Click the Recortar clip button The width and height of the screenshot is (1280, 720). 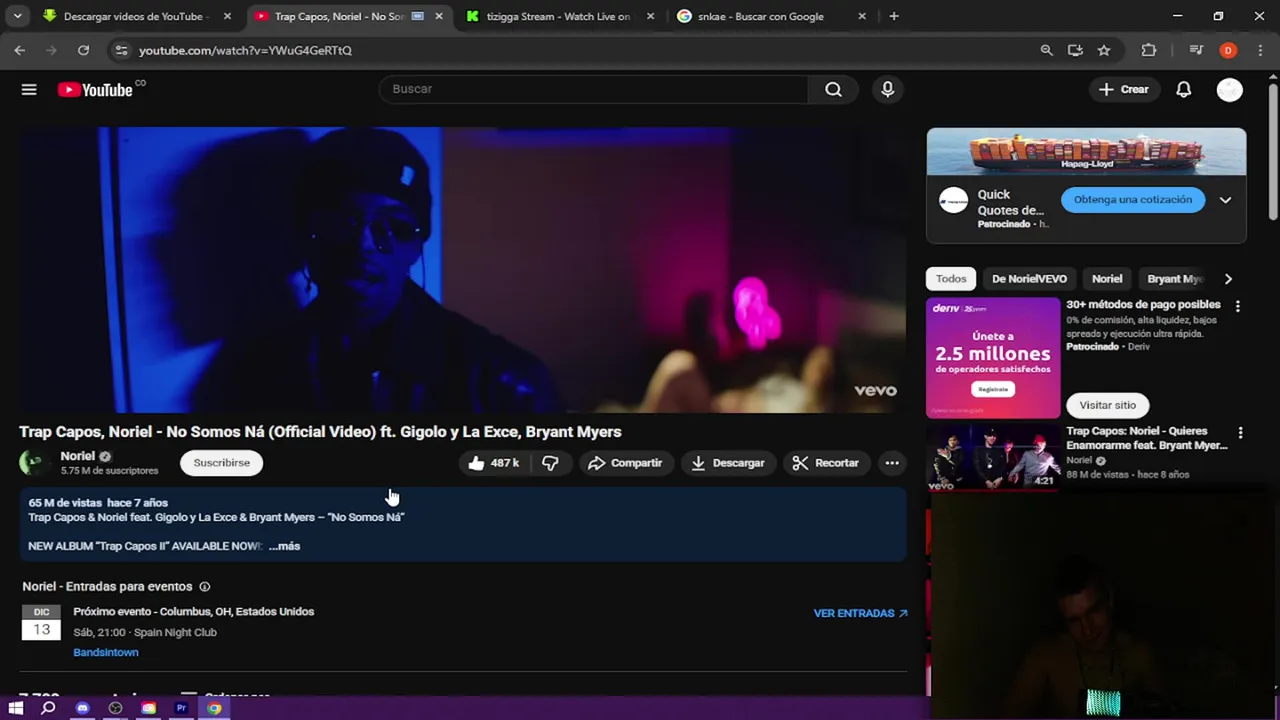point(826,463)
